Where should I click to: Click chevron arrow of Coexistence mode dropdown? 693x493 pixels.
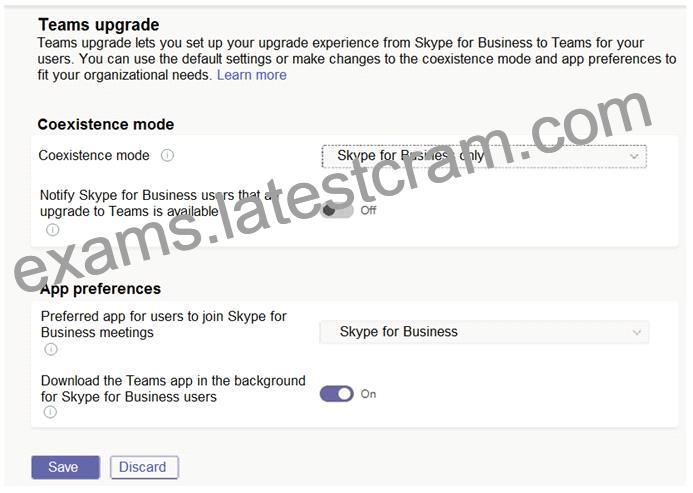[634, 157]
